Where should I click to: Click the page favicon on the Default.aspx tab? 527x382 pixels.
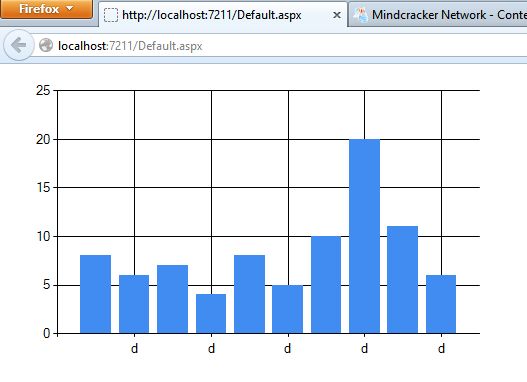click(x=111, y=15)
